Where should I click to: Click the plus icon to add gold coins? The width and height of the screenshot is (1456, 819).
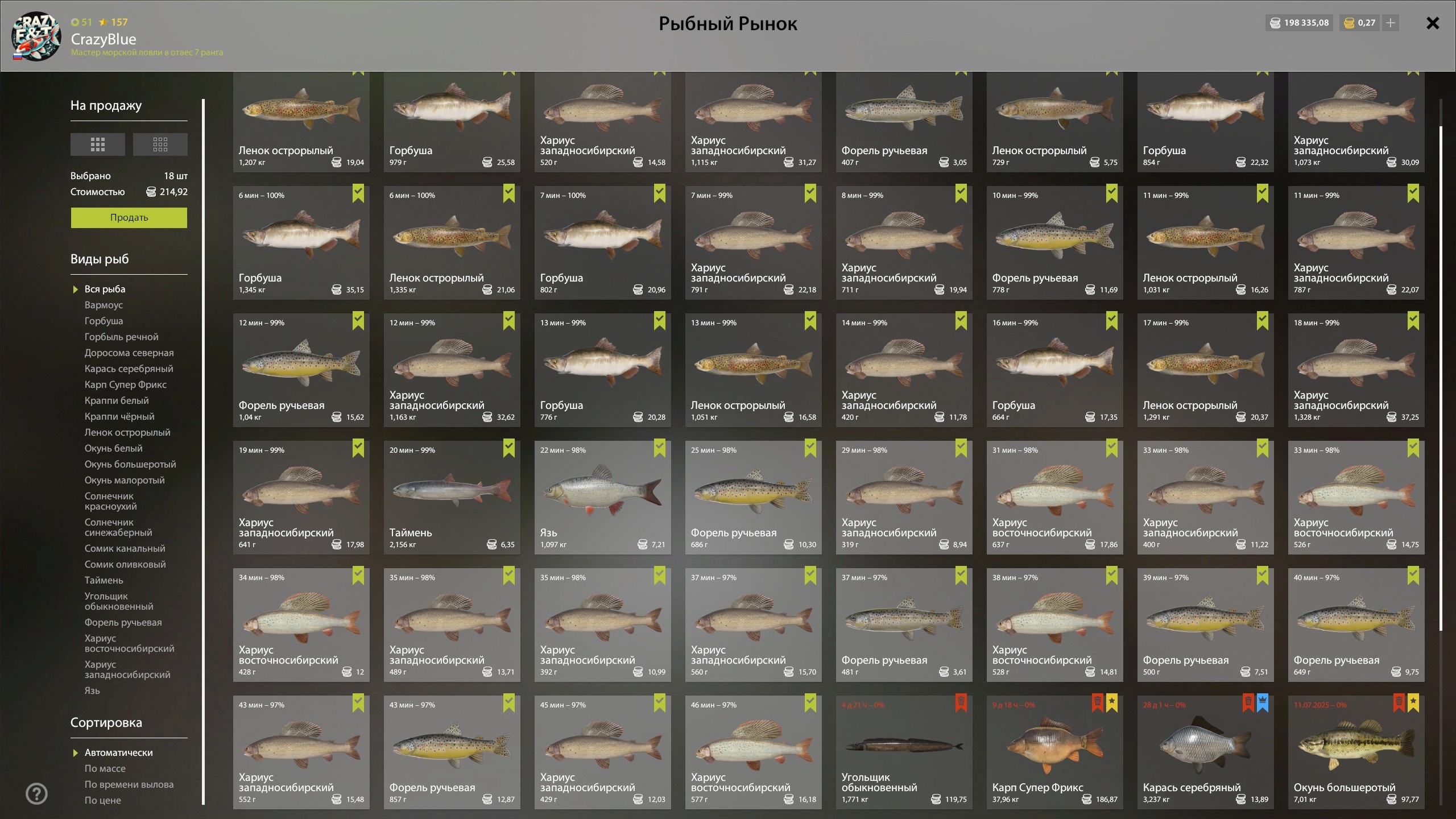[x=1391, y=23]
